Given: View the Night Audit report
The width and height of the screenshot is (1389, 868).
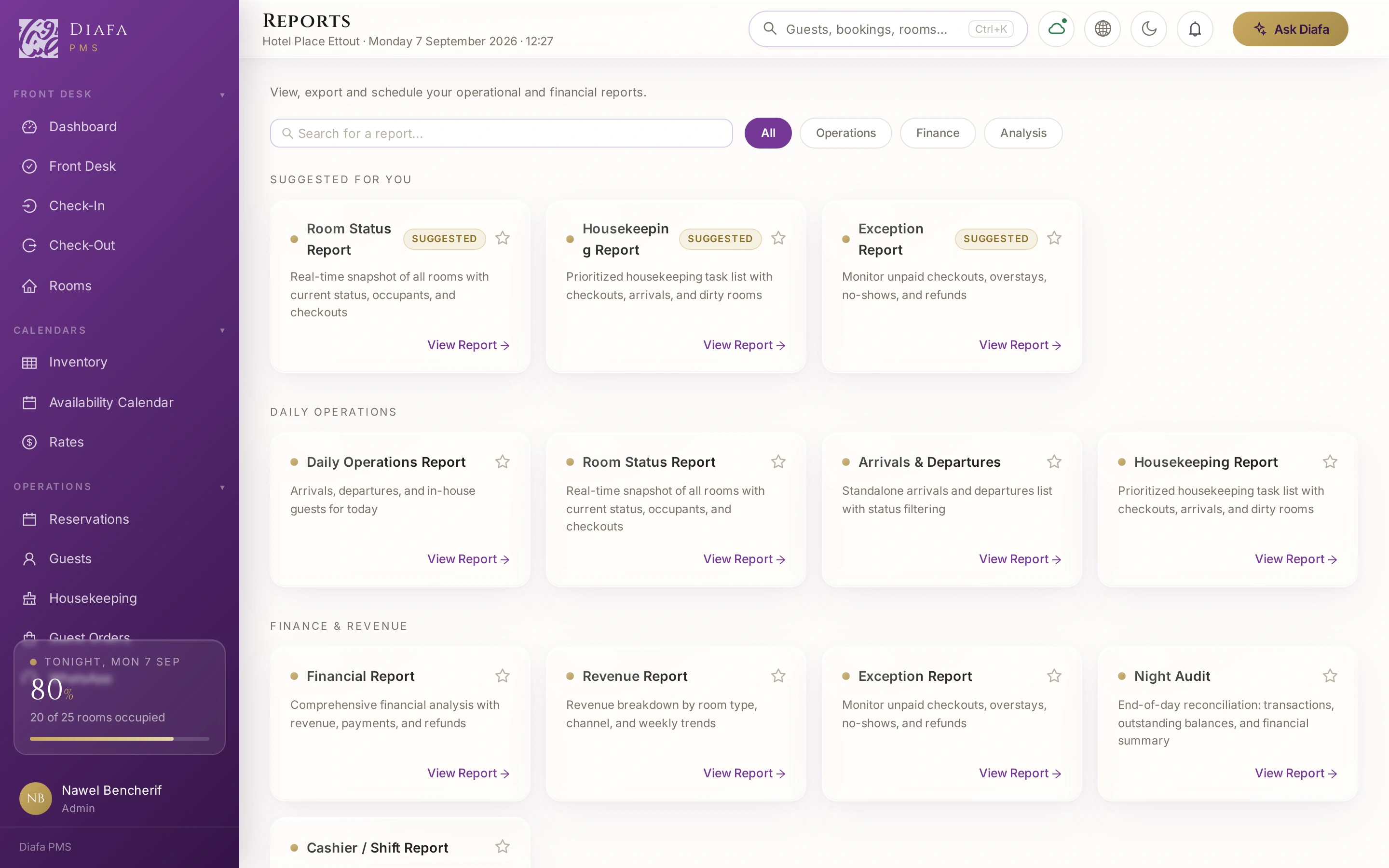Looking at the screenshot, I should (1296, 773).
